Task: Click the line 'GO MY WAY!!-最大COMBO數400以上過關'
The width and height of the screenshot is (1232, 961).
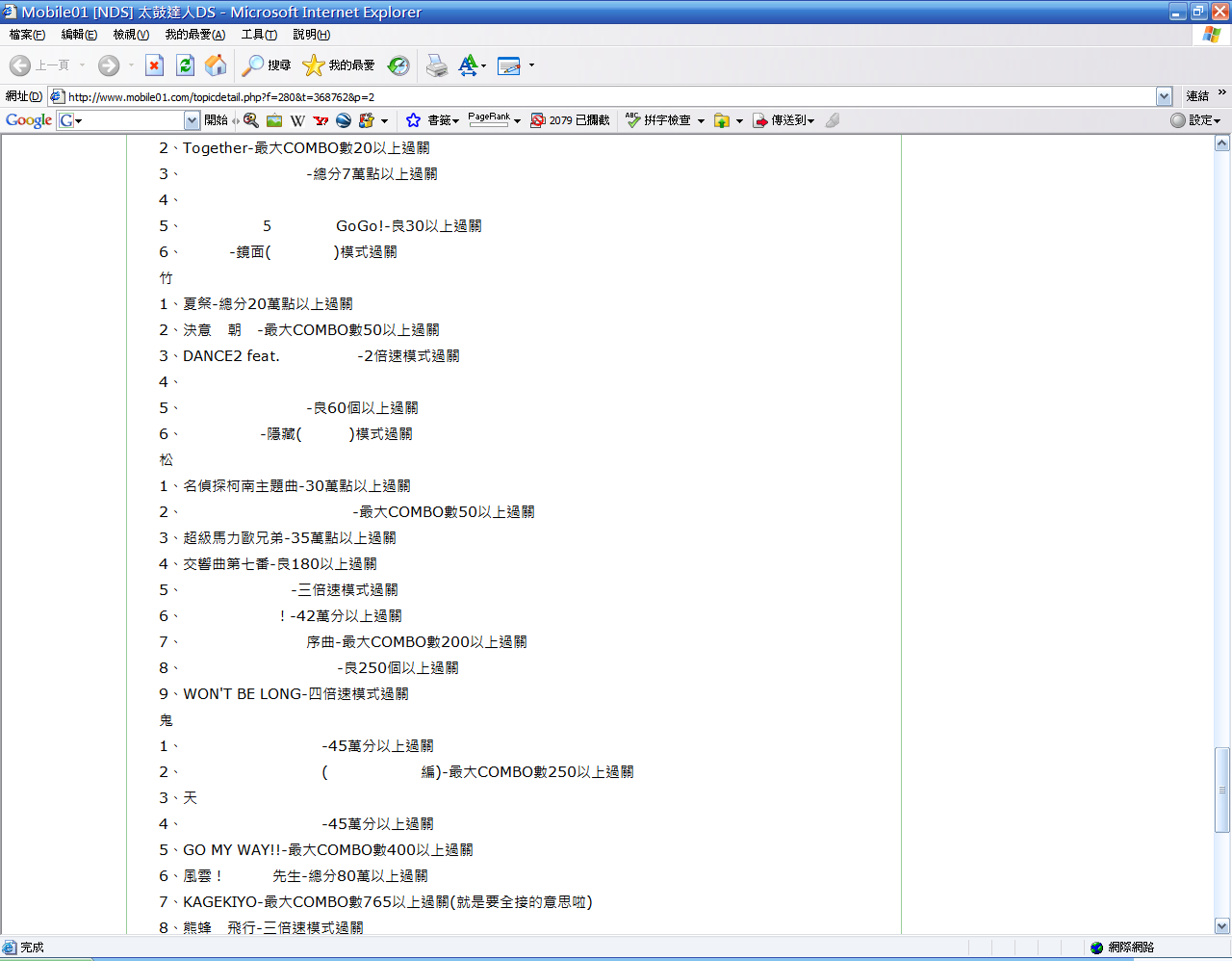Action: pos(328,850)
